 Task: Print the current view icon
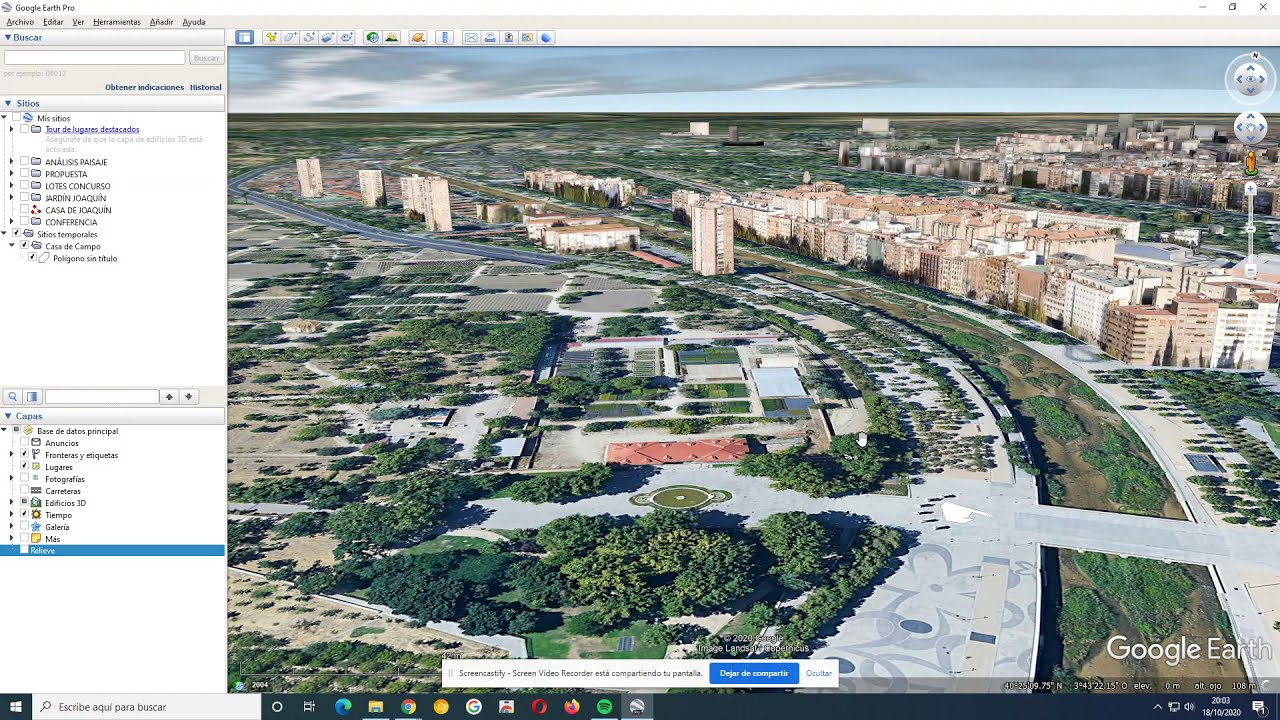pyautogui.click(x=490, y=37)
